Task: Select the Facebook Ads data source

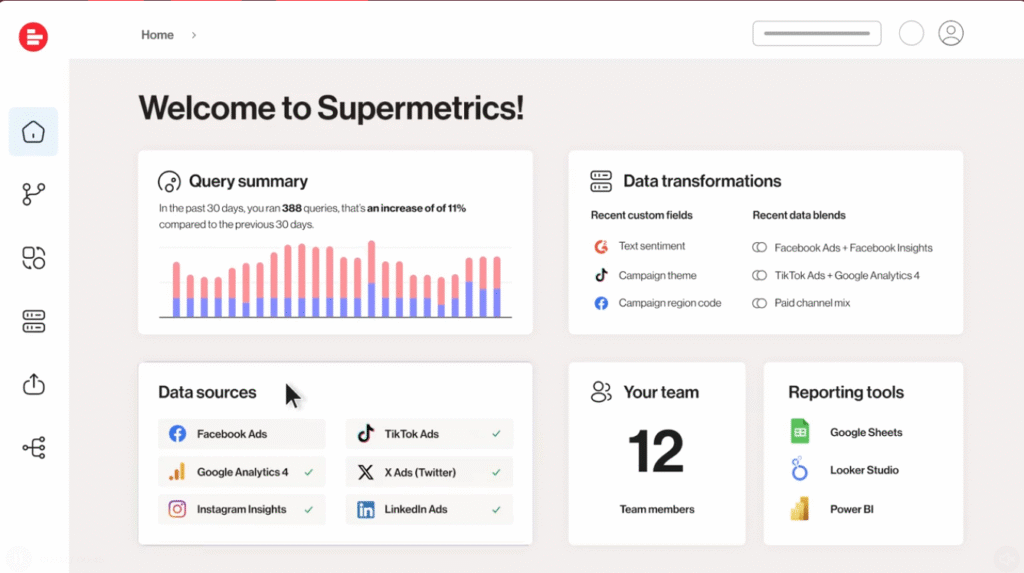Action: [242, 434]
